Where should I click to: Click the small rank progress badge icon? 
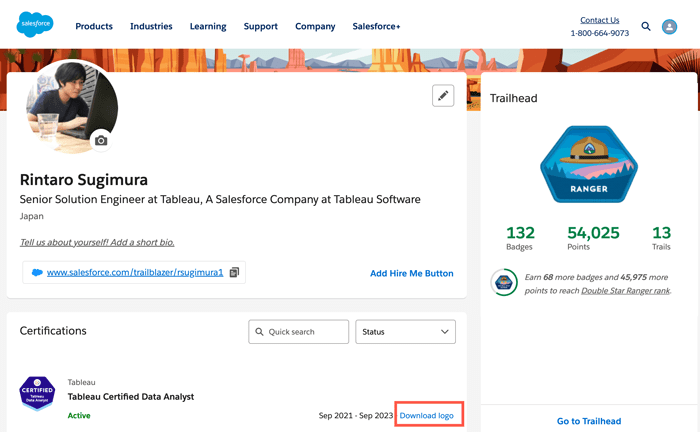click(504, 283)
